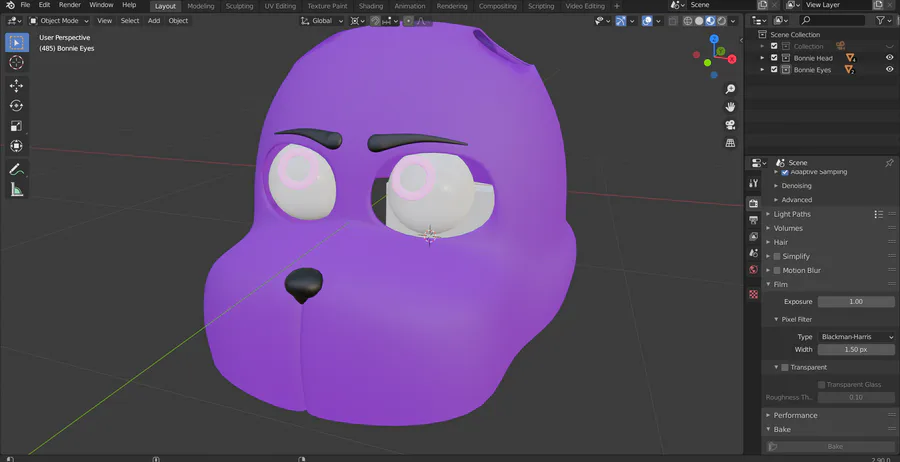Select the Move tool
900x462 pixels.
point(17,86)
